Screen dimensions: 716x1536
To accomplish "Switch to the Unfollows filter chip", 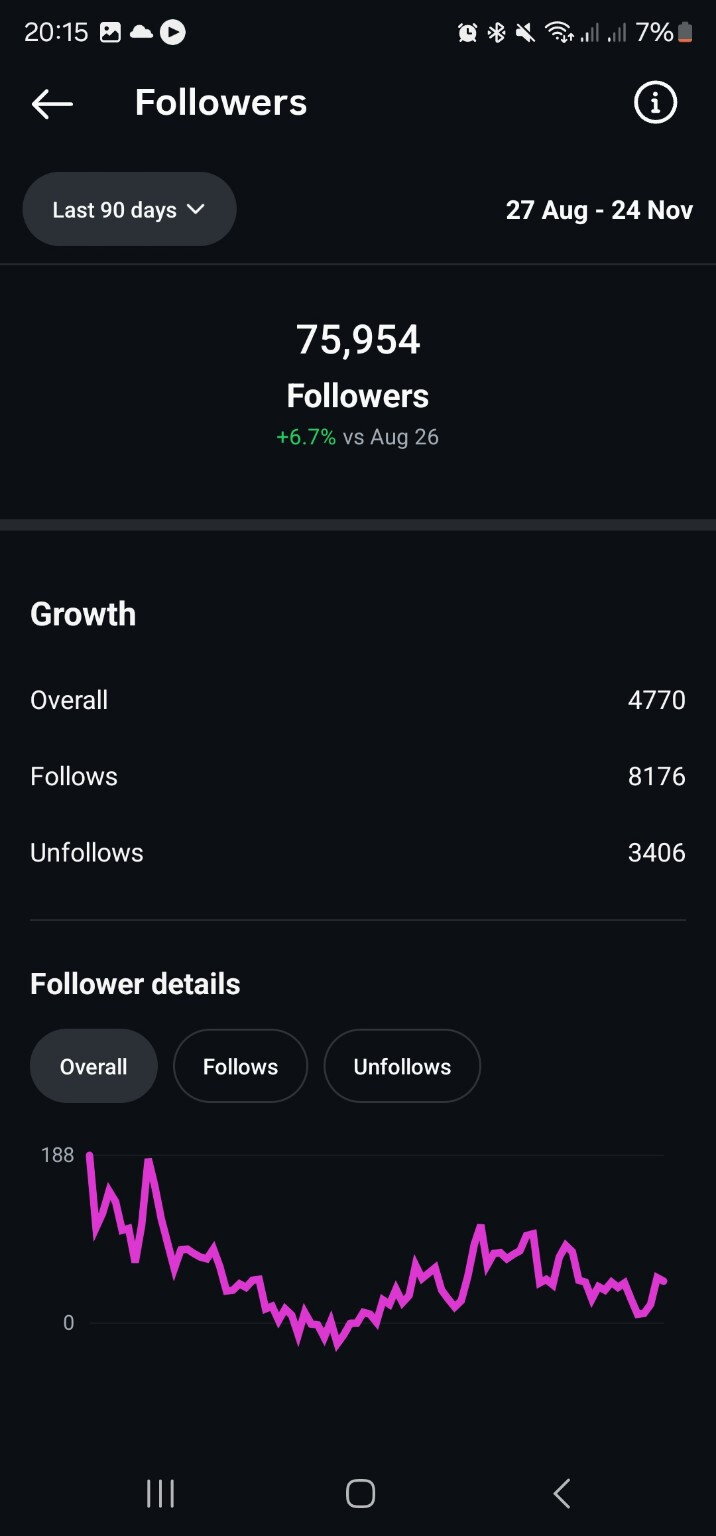I will tap(402, 1066).
